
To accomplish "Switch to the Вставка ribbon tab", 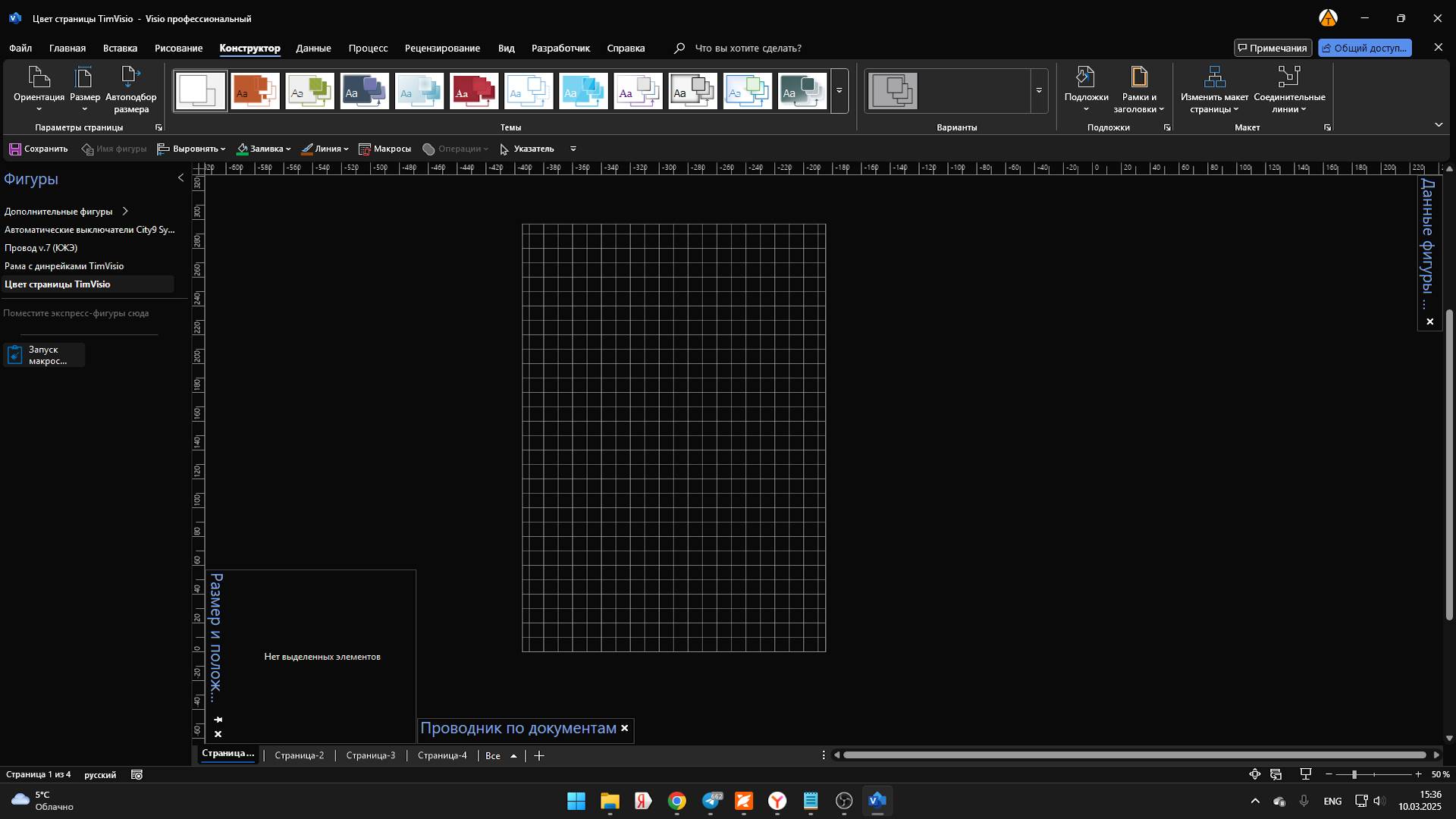I will (120, 48).
